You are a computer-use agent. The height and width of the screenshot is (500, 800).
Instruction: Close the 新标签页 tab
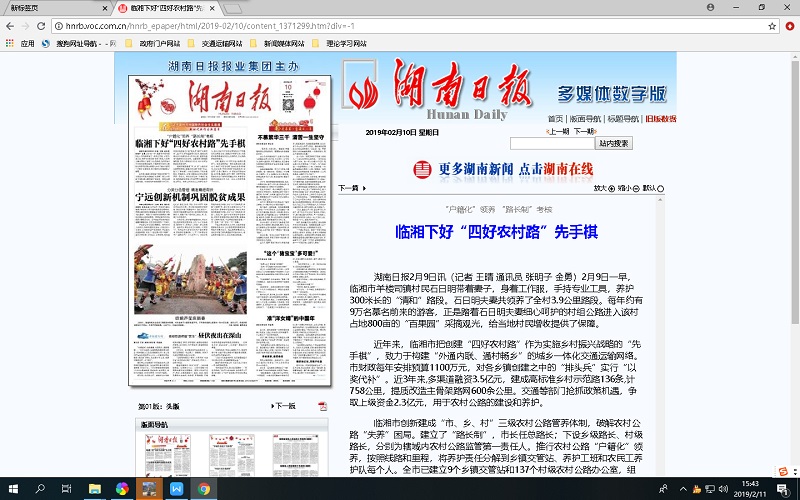(105, 8)
